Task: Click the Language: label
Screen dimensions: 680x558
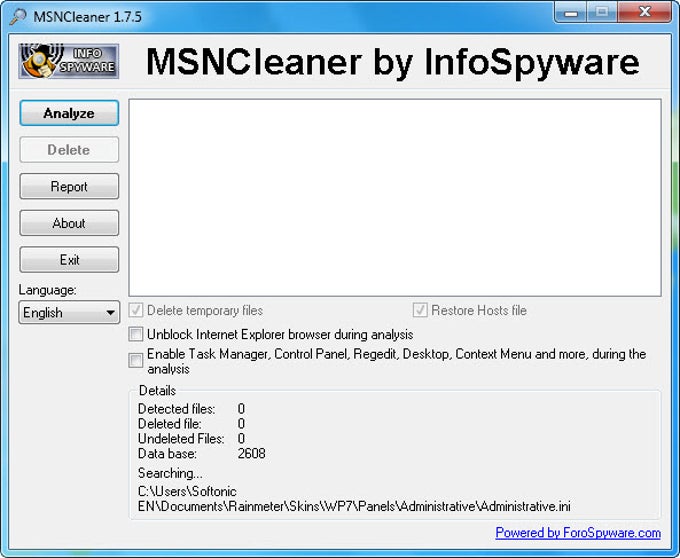Action: pos(47,290)
